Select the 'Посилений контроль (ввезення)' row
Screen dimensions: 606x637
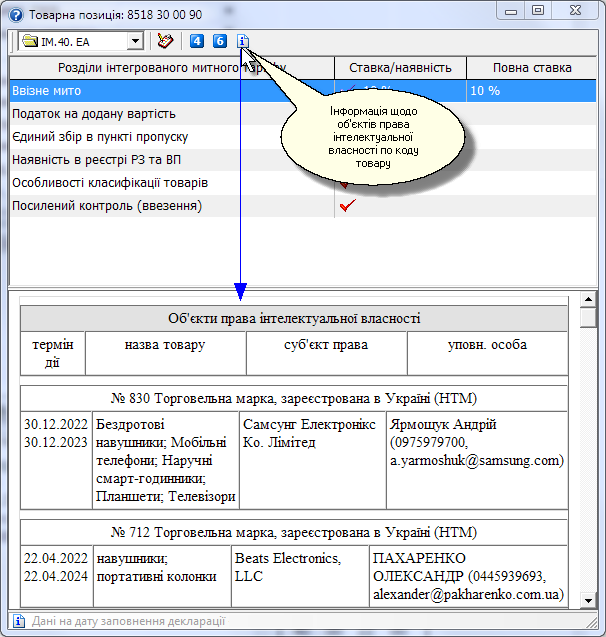pos(303,206)
